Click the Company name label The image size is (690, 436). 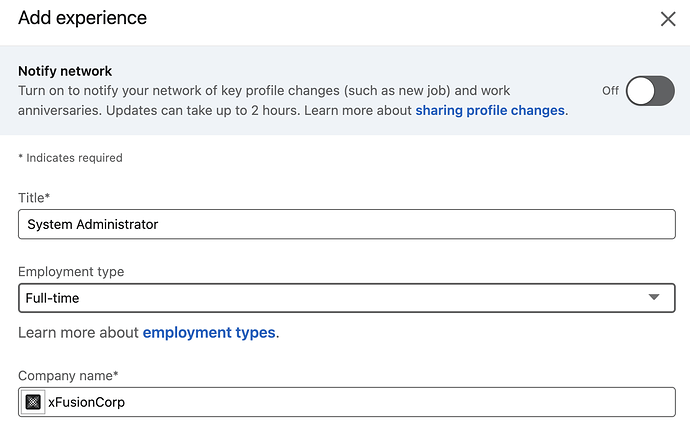(x=68, y=376)
